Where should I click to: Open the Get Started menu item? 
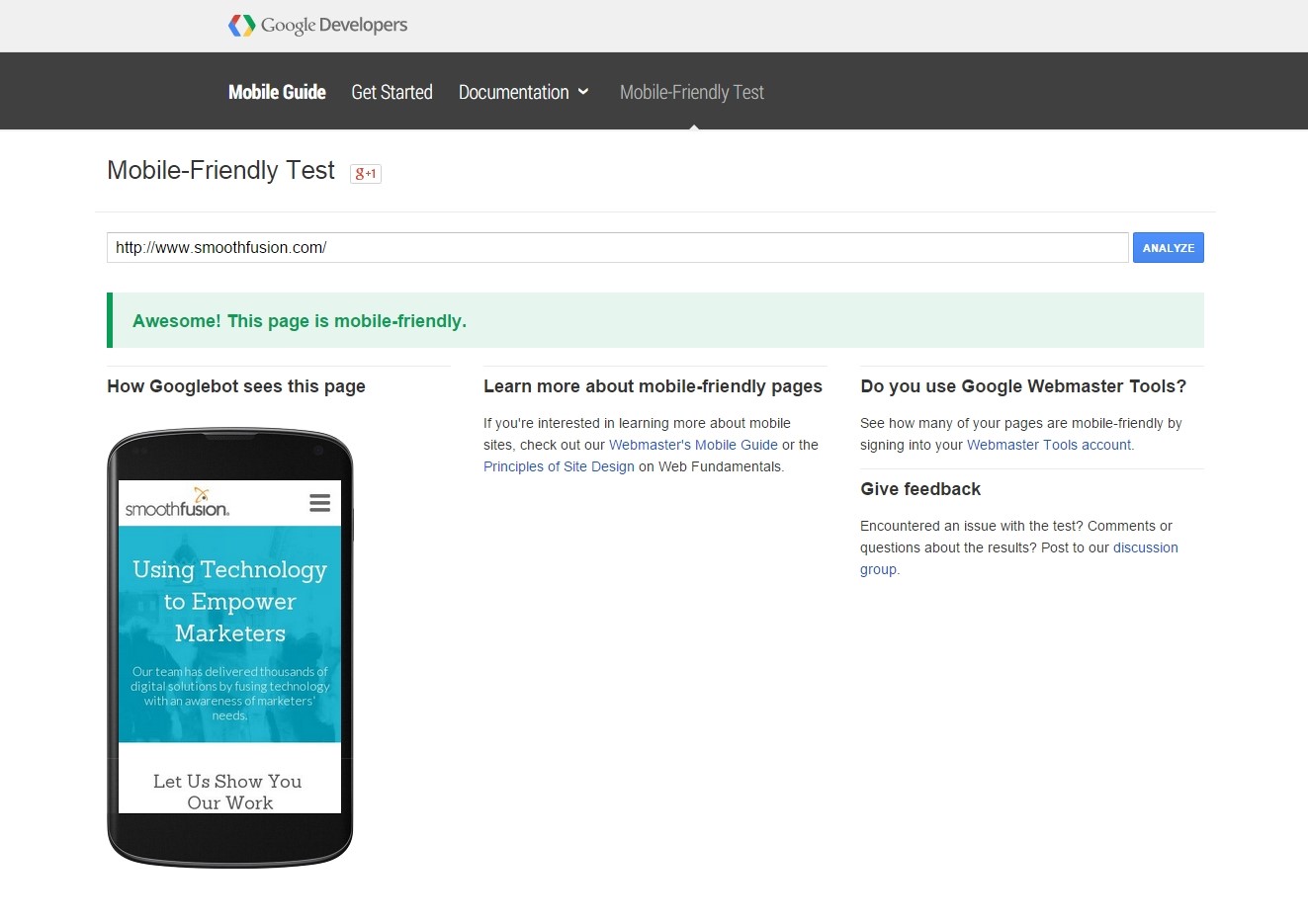tap(392, 92)
